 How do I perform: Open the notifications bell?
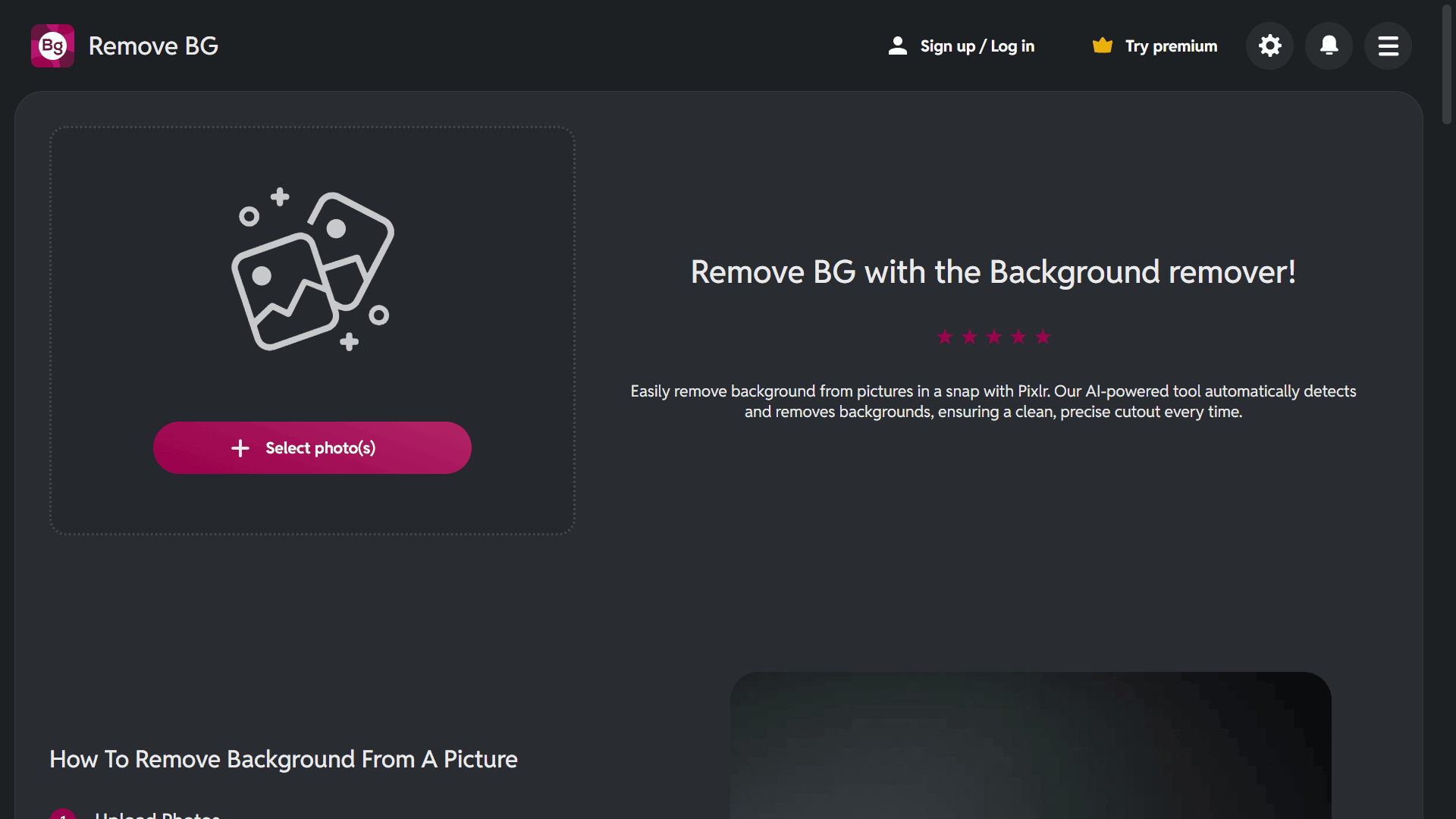click(x=1329, y=46)
